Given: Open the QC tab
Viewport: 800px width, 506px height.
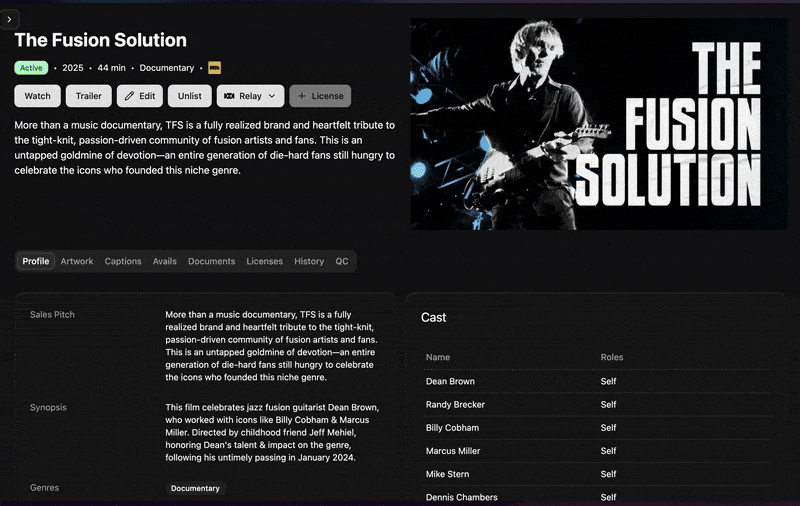Looking at the screenshot, I should 342,261.
